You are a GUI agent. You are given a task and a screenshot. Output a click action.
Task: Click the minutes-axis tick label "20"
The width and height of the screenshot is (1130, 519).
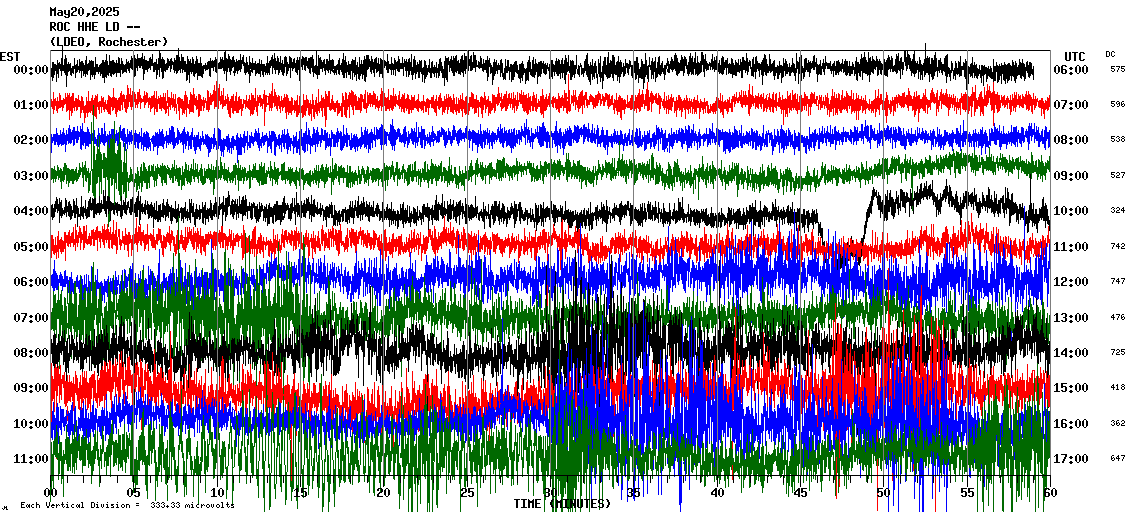tap(383, 493)
